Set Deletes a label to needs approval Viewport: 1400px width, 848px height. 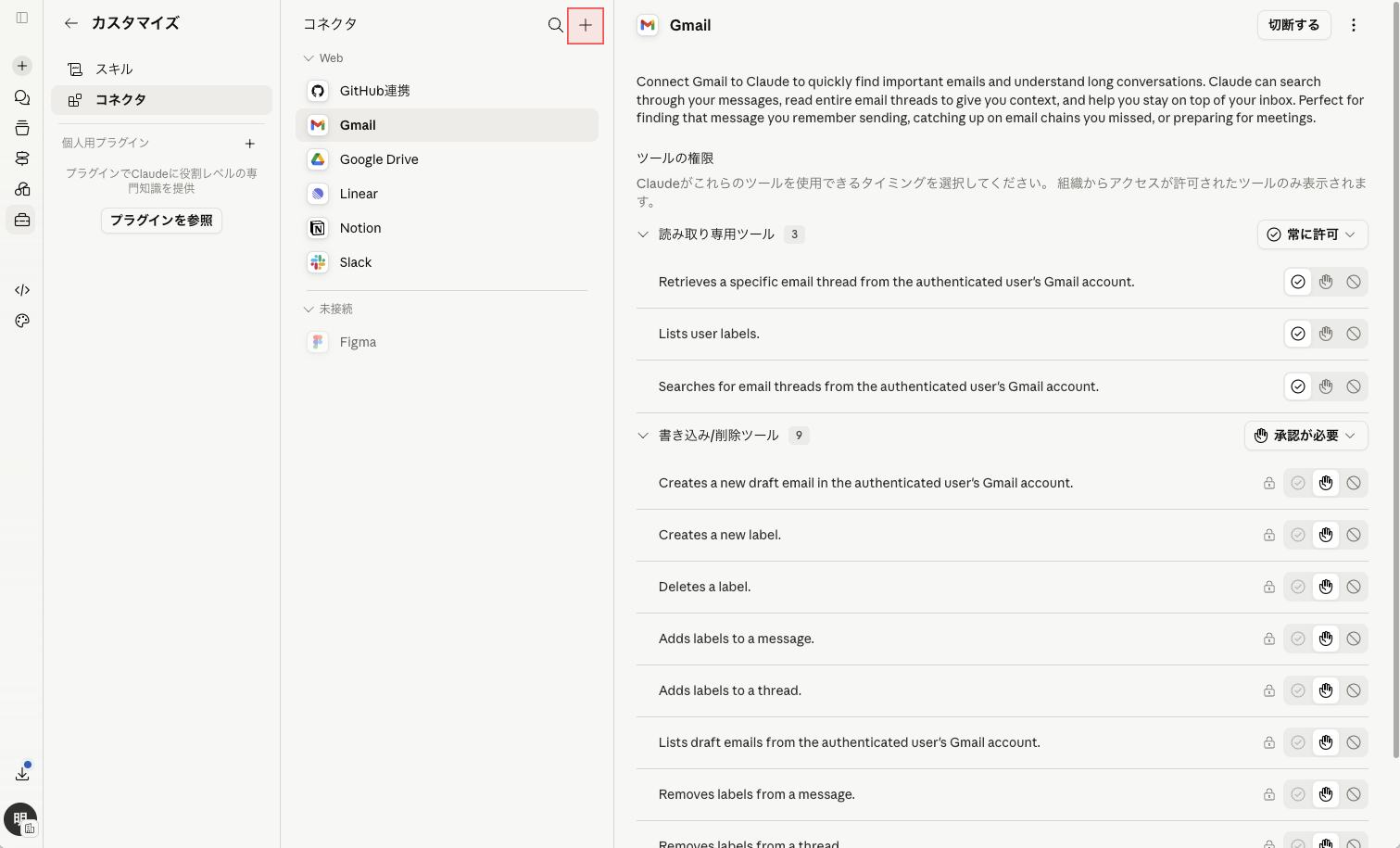tap(1326, 587)
